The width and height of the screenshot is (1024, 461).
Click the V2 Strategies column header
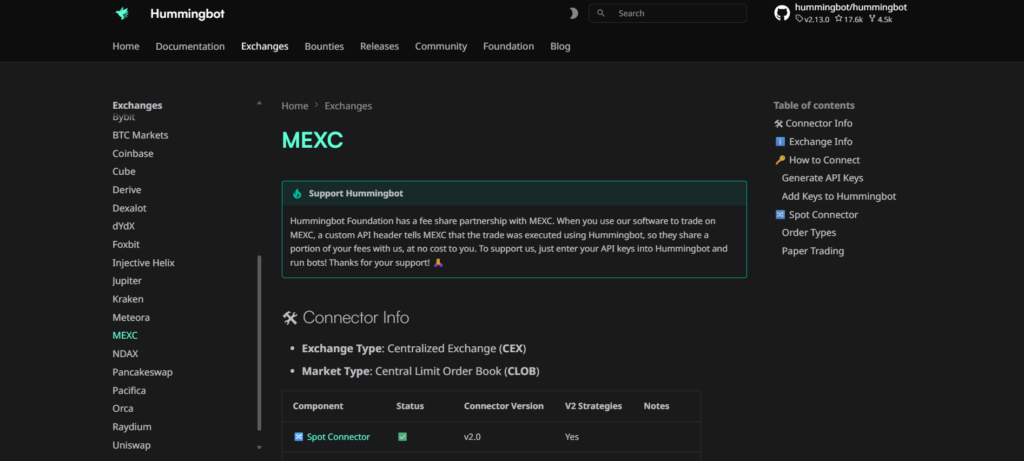click(x=593, y=405)
